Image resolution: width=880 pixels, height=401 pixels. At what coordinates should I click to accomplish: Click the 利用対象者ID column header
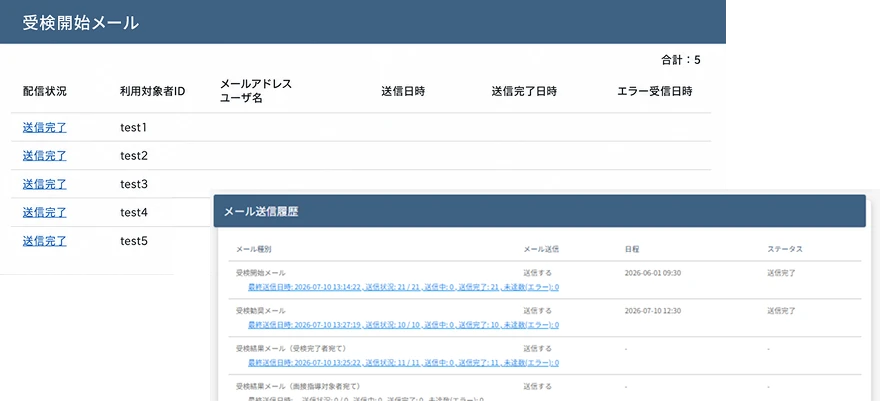pos(152,91)
